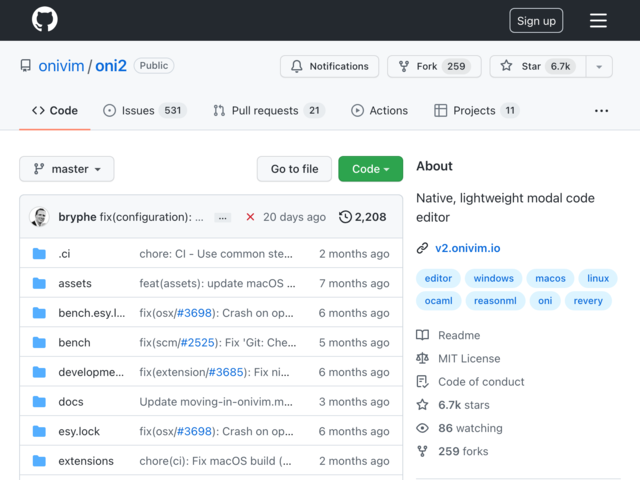Switch to the Code tab
The width and height of the screenshot is (640, 480).
(x=55, y=111)
